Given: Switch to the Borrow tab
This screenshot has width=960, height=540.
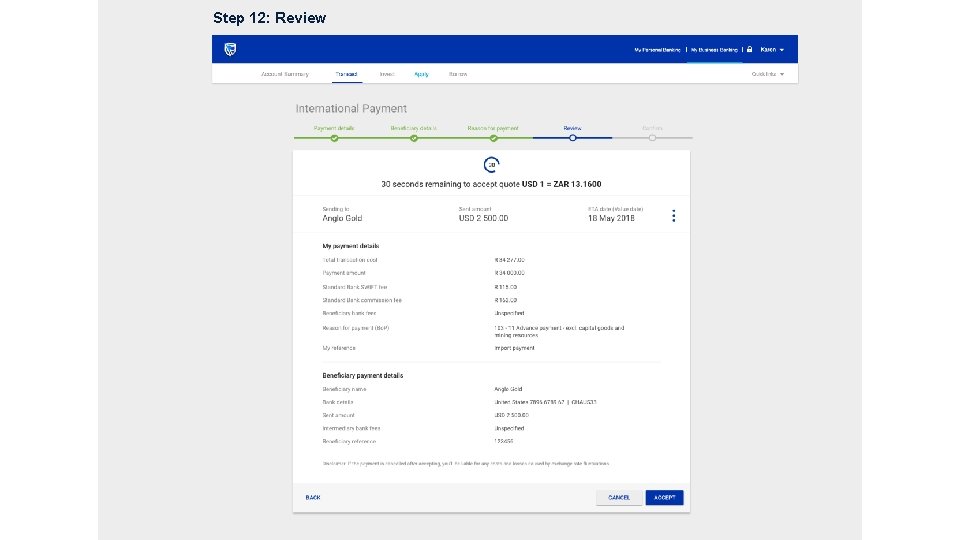Looking at the screenshot, I should coord(458,74).
